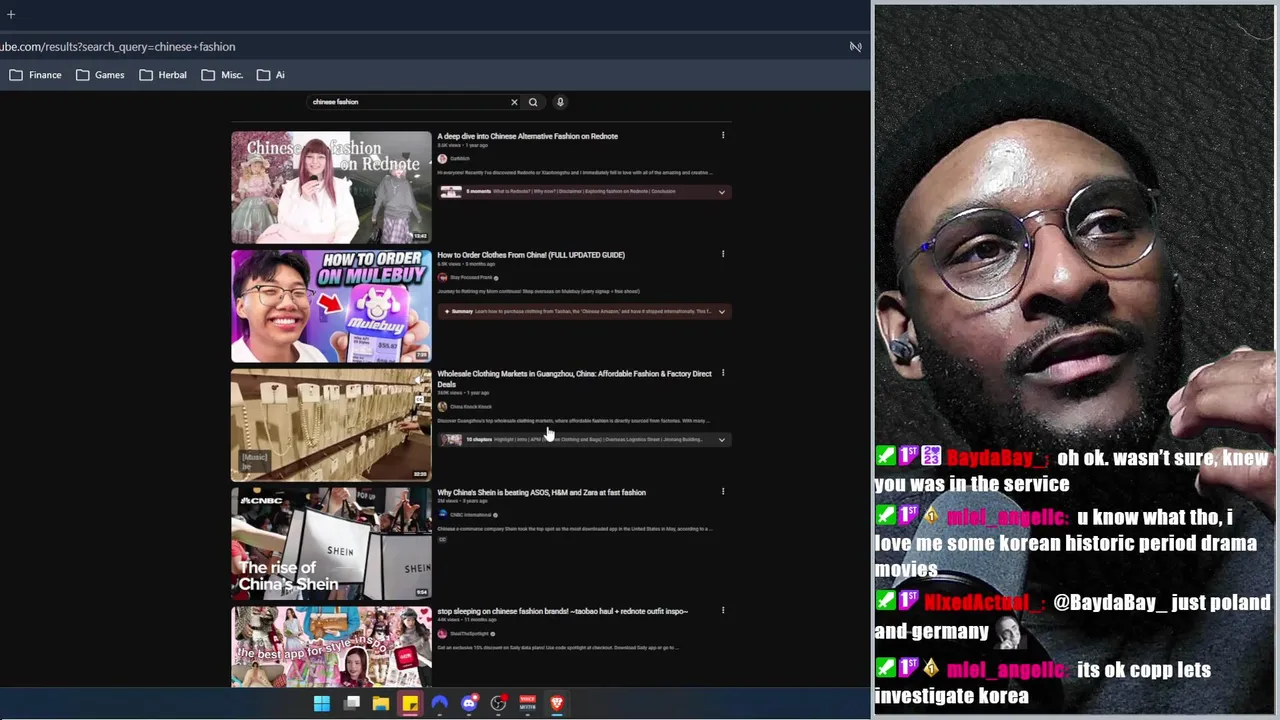Expand the 10 chapters list for Guangzhou video
This screenshot has width=1280, height=720.
(721, 440)
